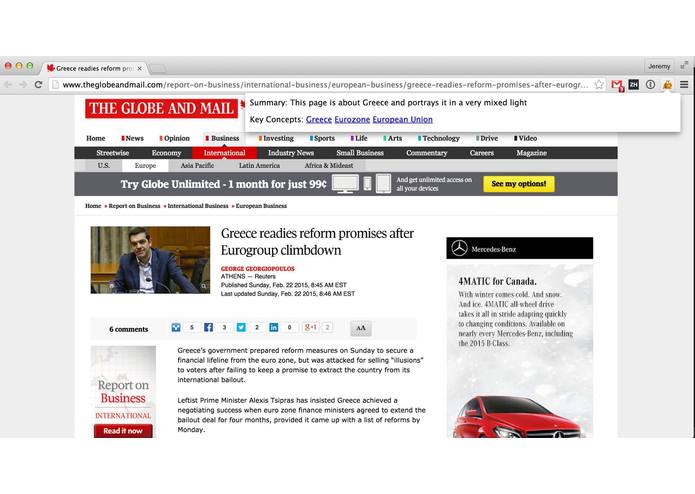Open the Arts section
This screenshot has height=494, width=695.
point(393,138)
